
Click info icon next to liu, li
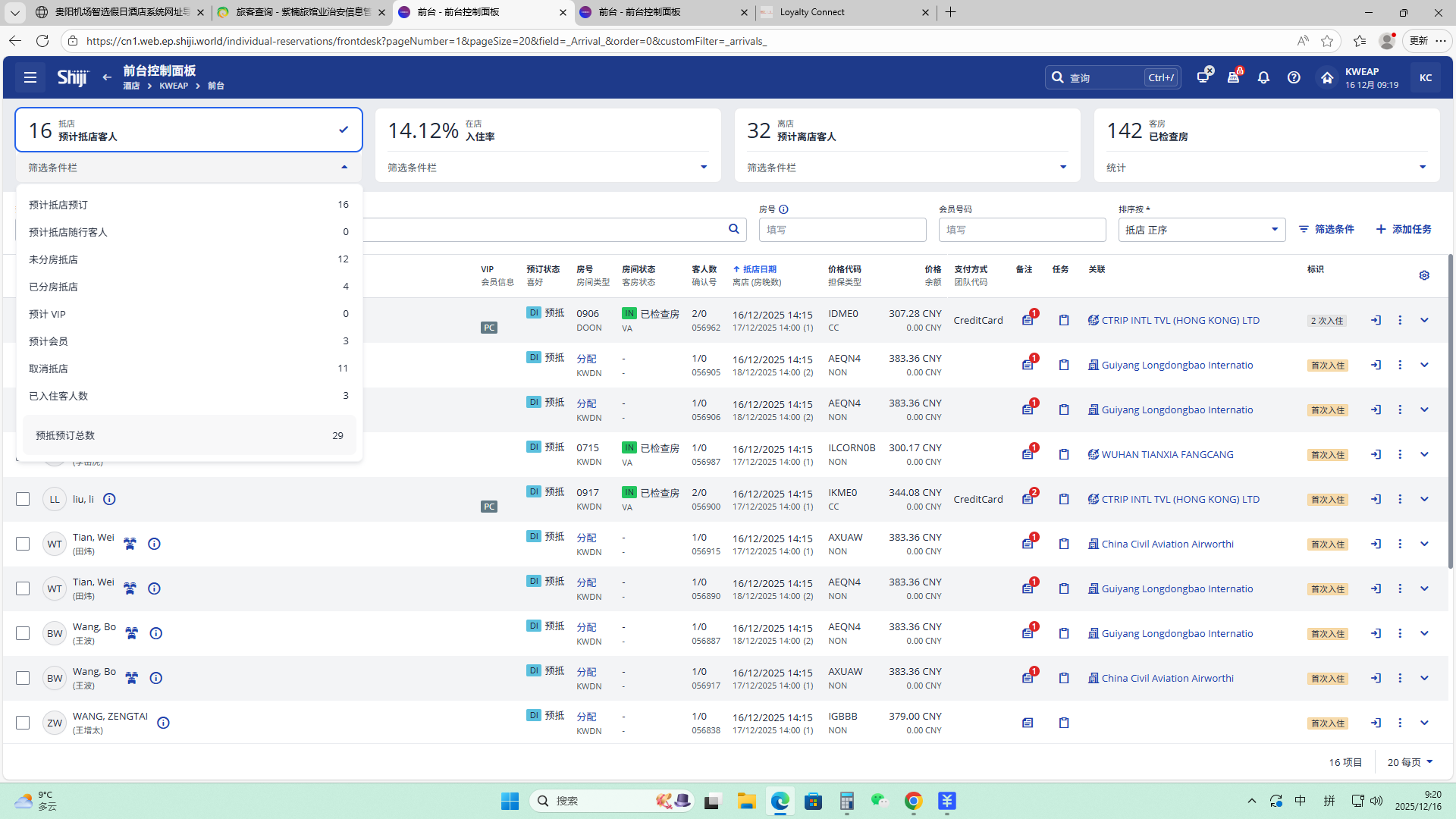(109, 499)
